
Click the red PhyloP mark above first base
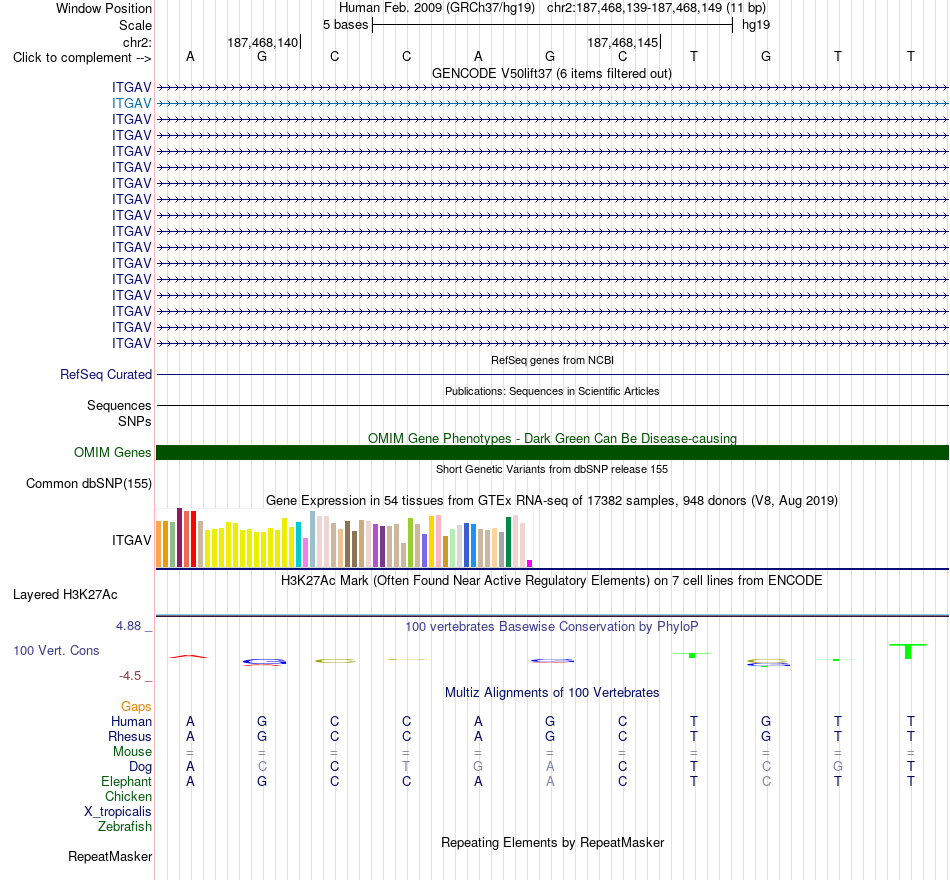click(x=189, y=656)
